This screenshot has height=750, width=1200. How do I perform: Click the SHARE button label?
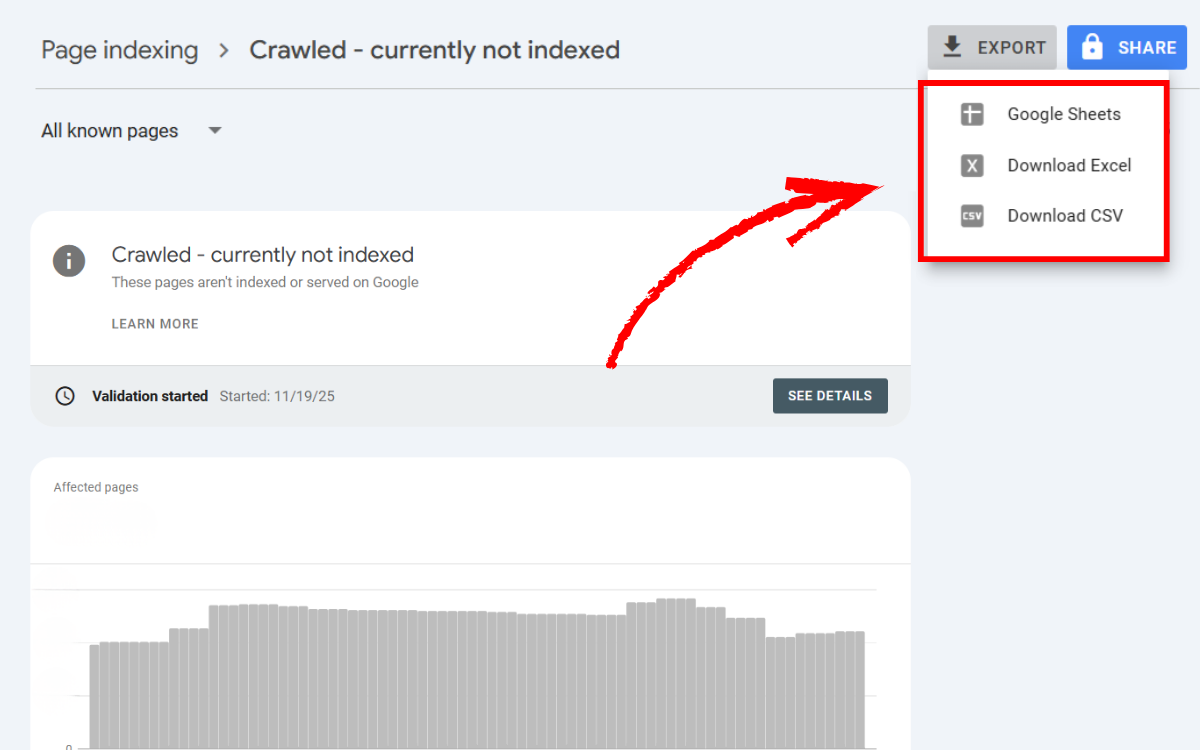pyautogui.click(x=1147, y=47)
